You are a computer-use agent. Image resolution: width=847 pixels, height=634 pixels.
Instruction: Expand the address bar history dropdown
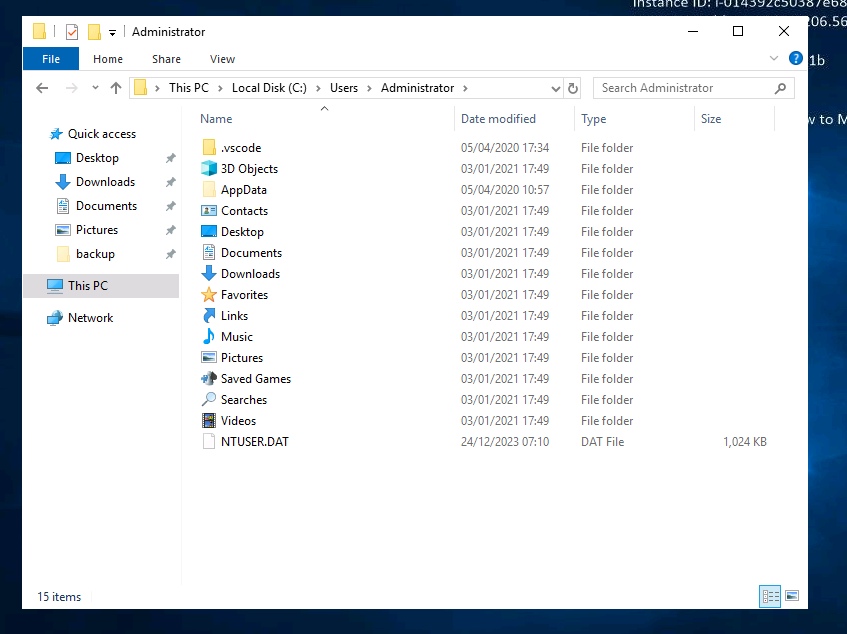555,88
